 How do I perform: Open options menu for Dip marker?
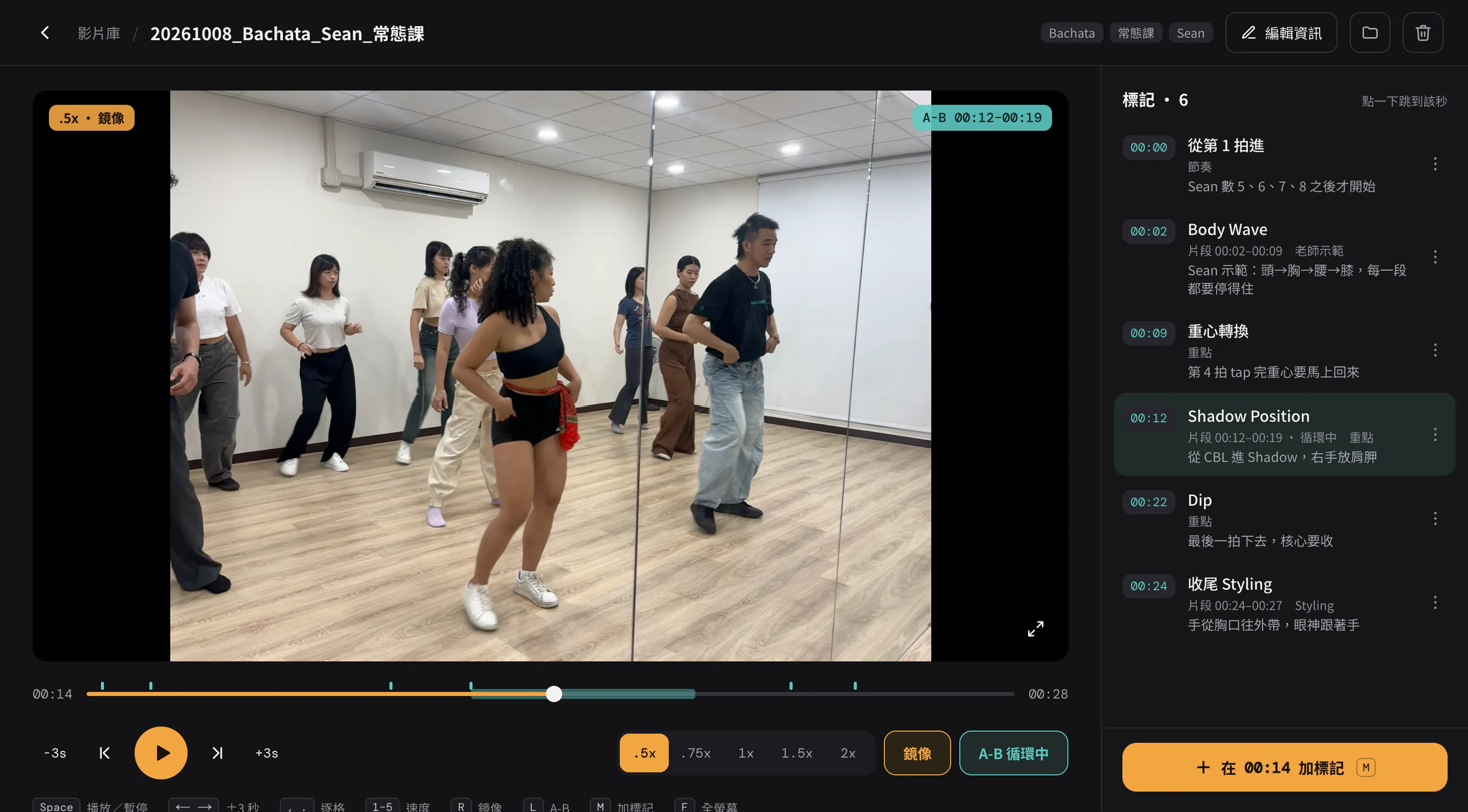(1435, 518)
